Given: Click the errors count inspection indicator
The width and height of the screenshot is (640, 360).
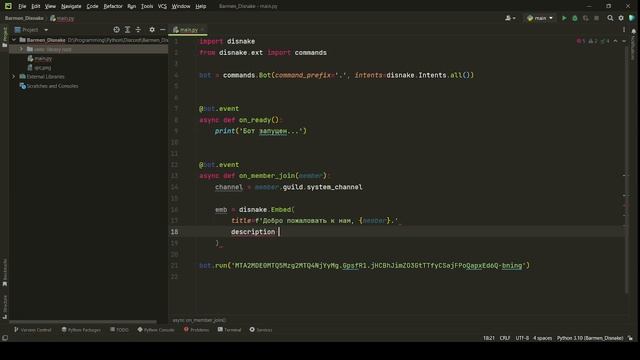Looking at the screenshot, I should point(581,41).
